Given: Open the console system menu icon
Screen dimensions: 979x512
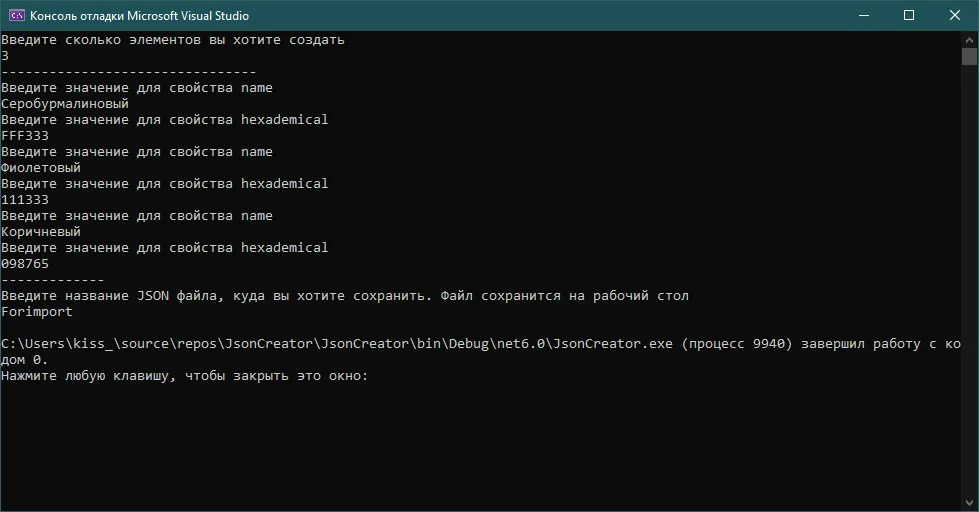Looking at the screenshot, I should [x=17, y=16].
